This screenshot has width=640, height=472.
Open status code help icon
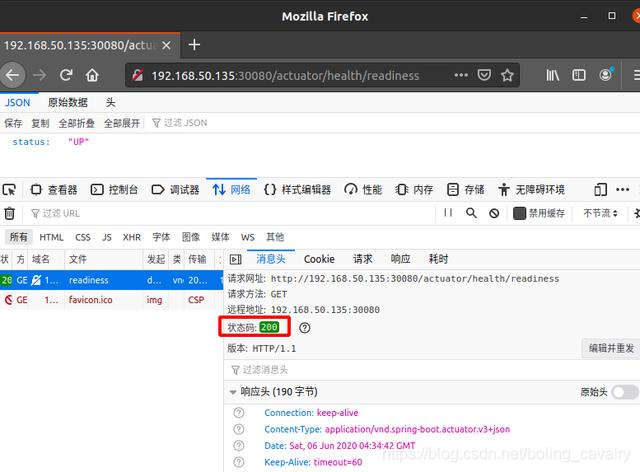[x=304, y=328]
